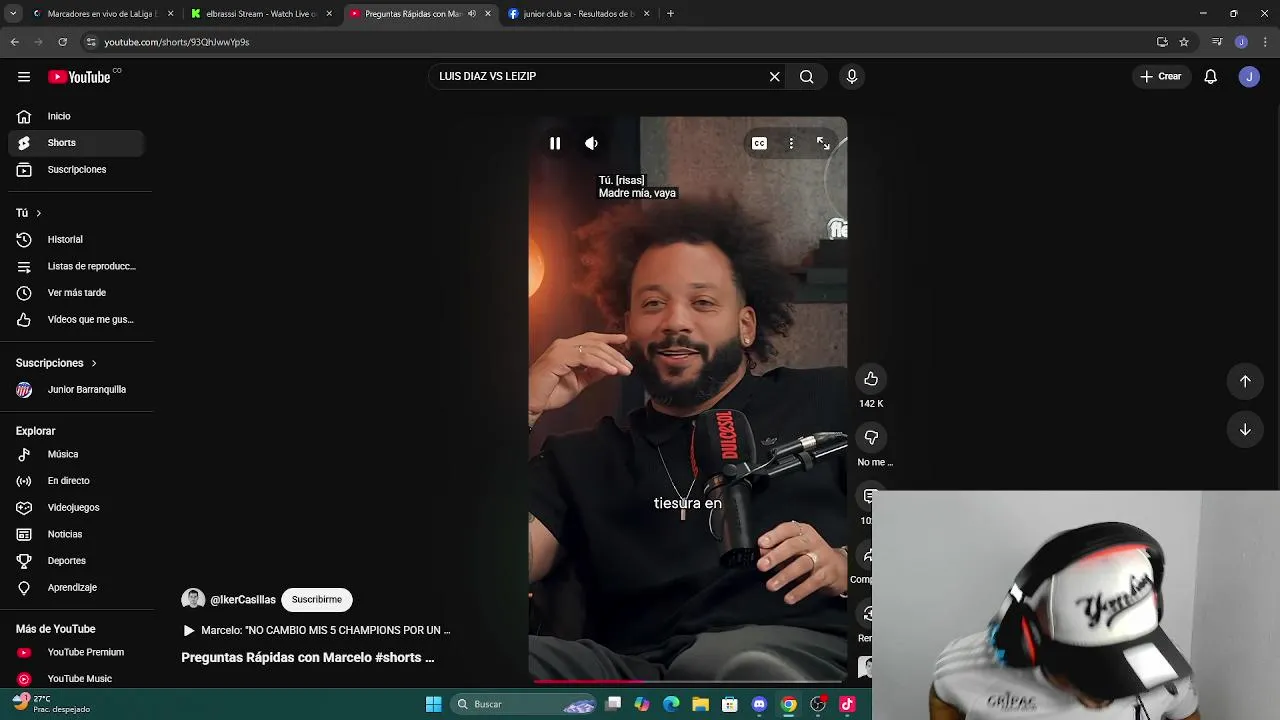
Task: Go to the next Short with down arrow
Action: [1245, 430]
